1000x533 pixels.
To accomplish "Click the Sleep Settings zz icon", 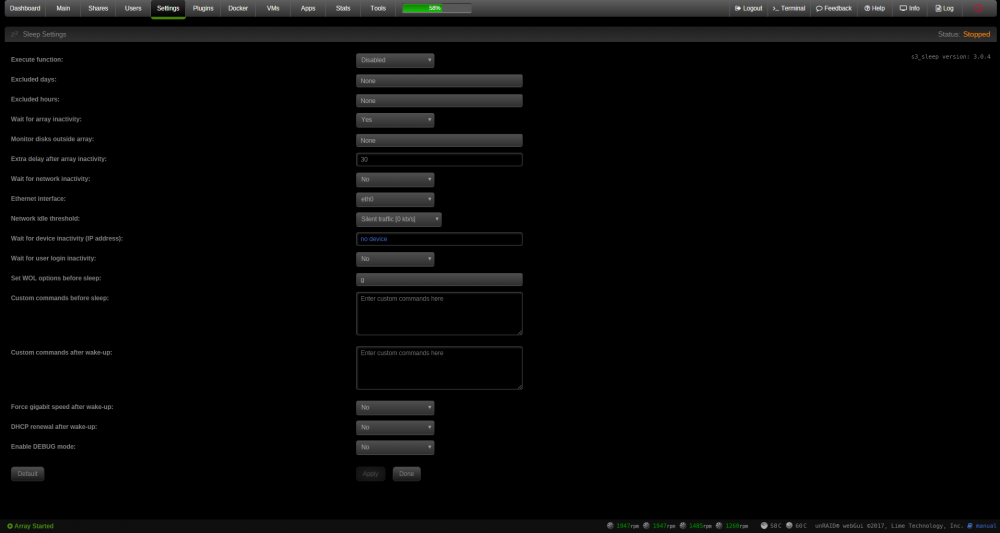I will pyautogui.click(x=14, y=34).
